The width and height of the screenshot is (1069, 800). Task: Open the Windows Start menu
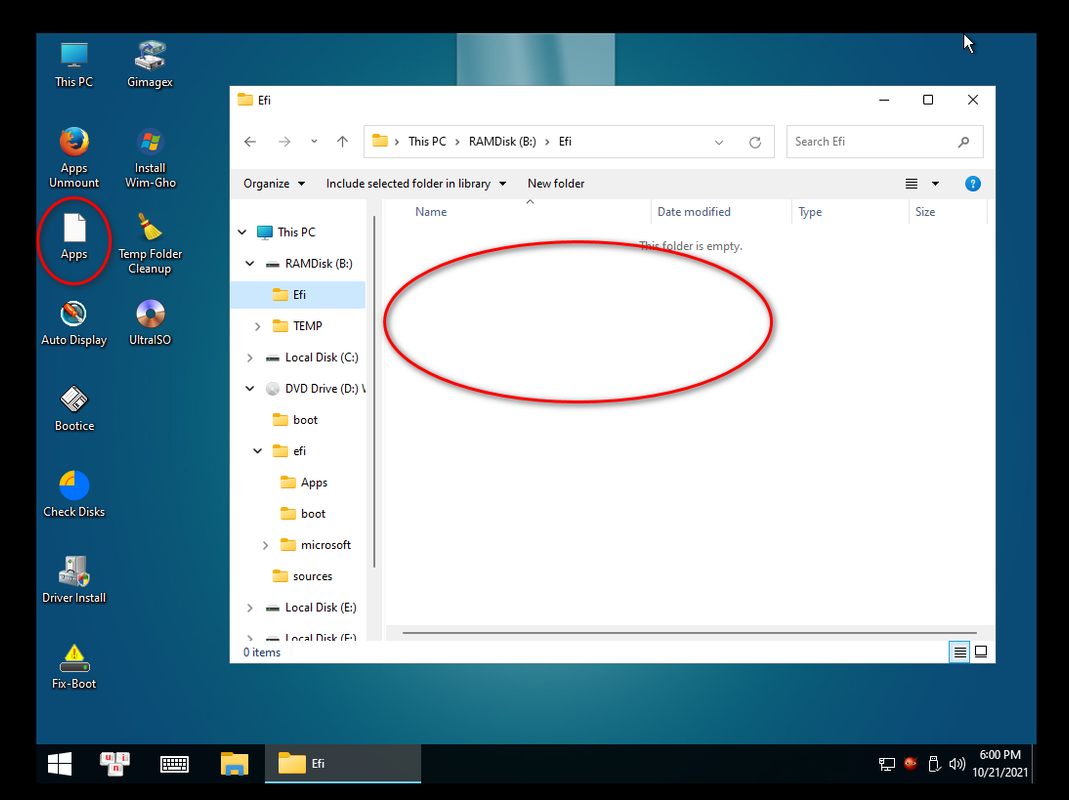click(x=60, y=764)
